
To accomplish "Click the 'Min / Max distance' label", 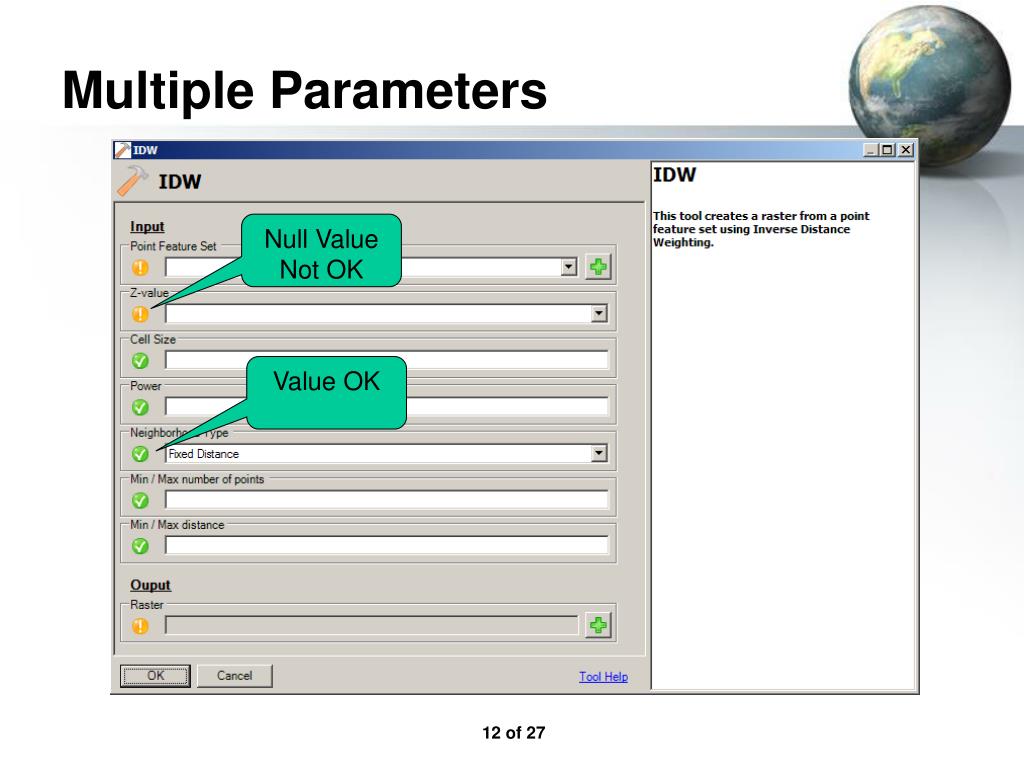I will point(177,525).
